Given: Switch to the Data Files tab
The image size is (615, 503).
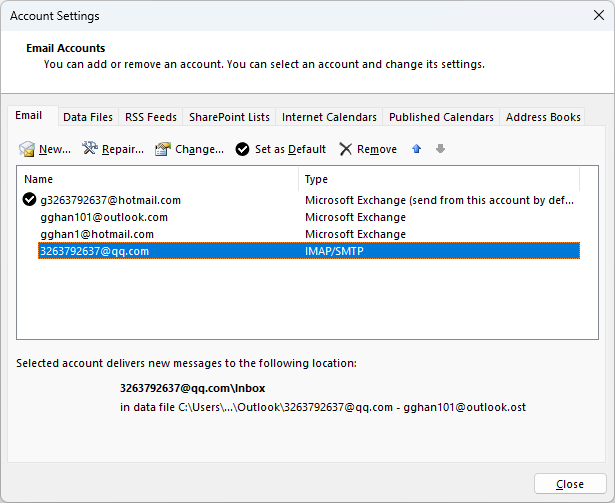Looking at the screenshot, I should [x=88, y=117].
